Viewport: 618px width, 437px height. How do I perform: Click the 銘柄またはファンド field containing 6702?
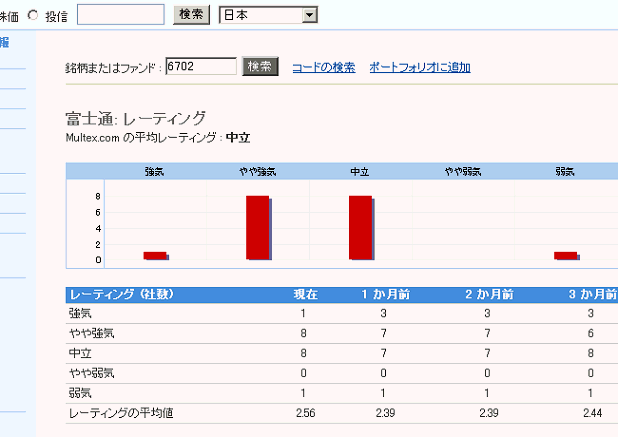tap(201, 66)
